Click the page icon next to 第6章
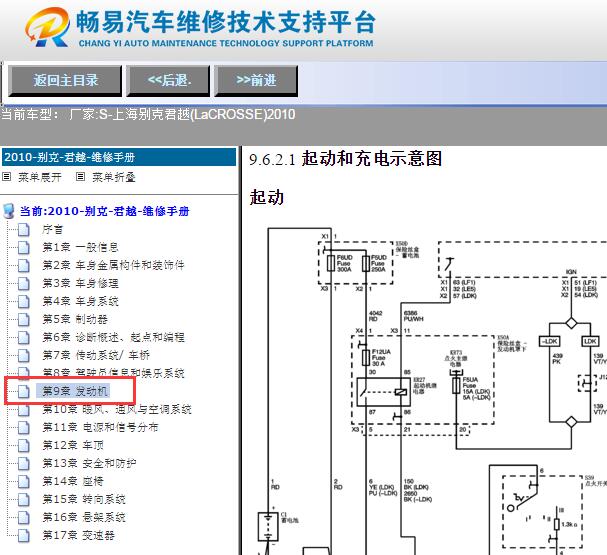The height and width of the screenshot is (555, 607). click(x=24, y=337)
